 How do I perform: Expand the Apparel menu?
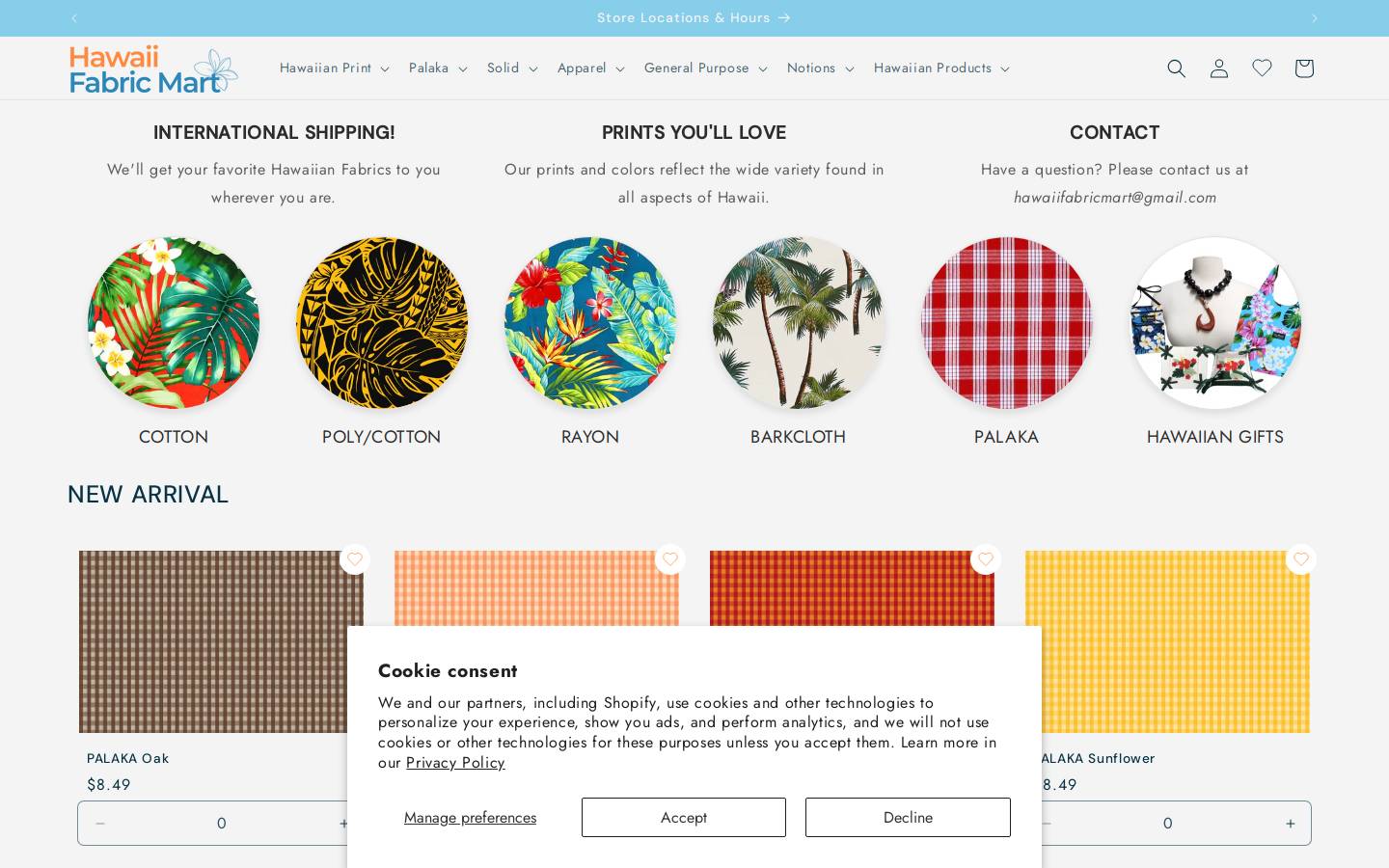pos(591,68)
